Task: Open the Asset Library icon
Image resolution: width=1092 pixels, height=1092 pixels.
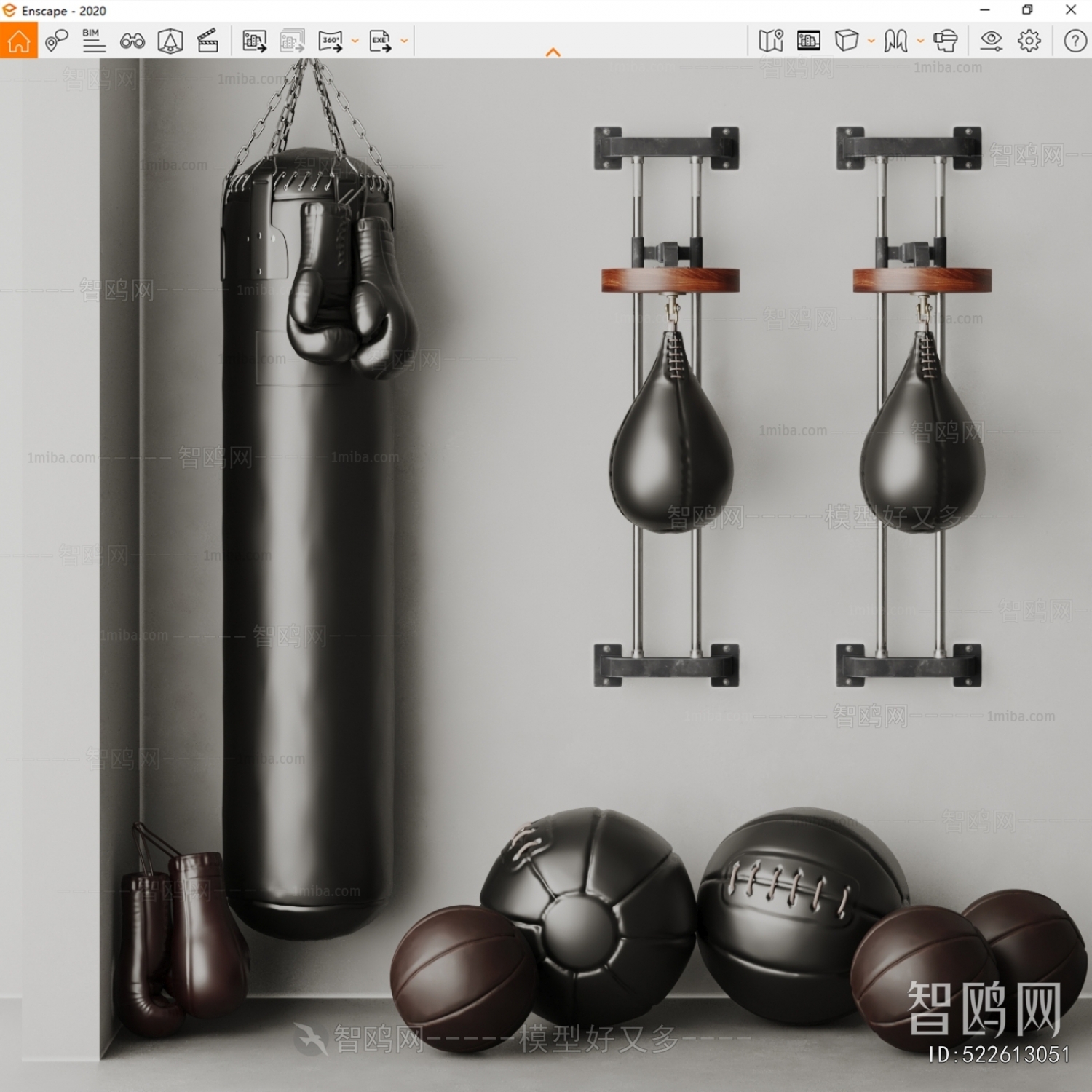Action: (x=809, y=41)
